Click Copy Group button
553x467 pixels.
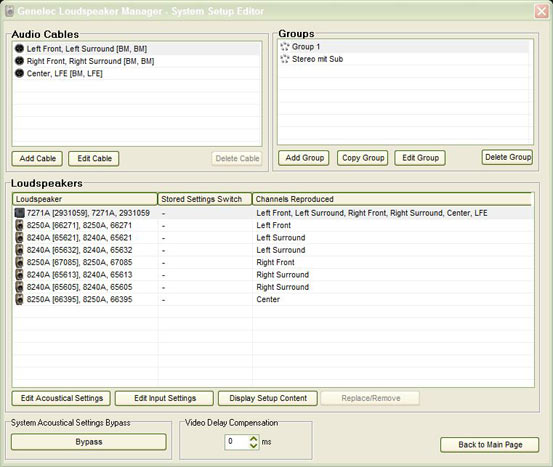363,158
